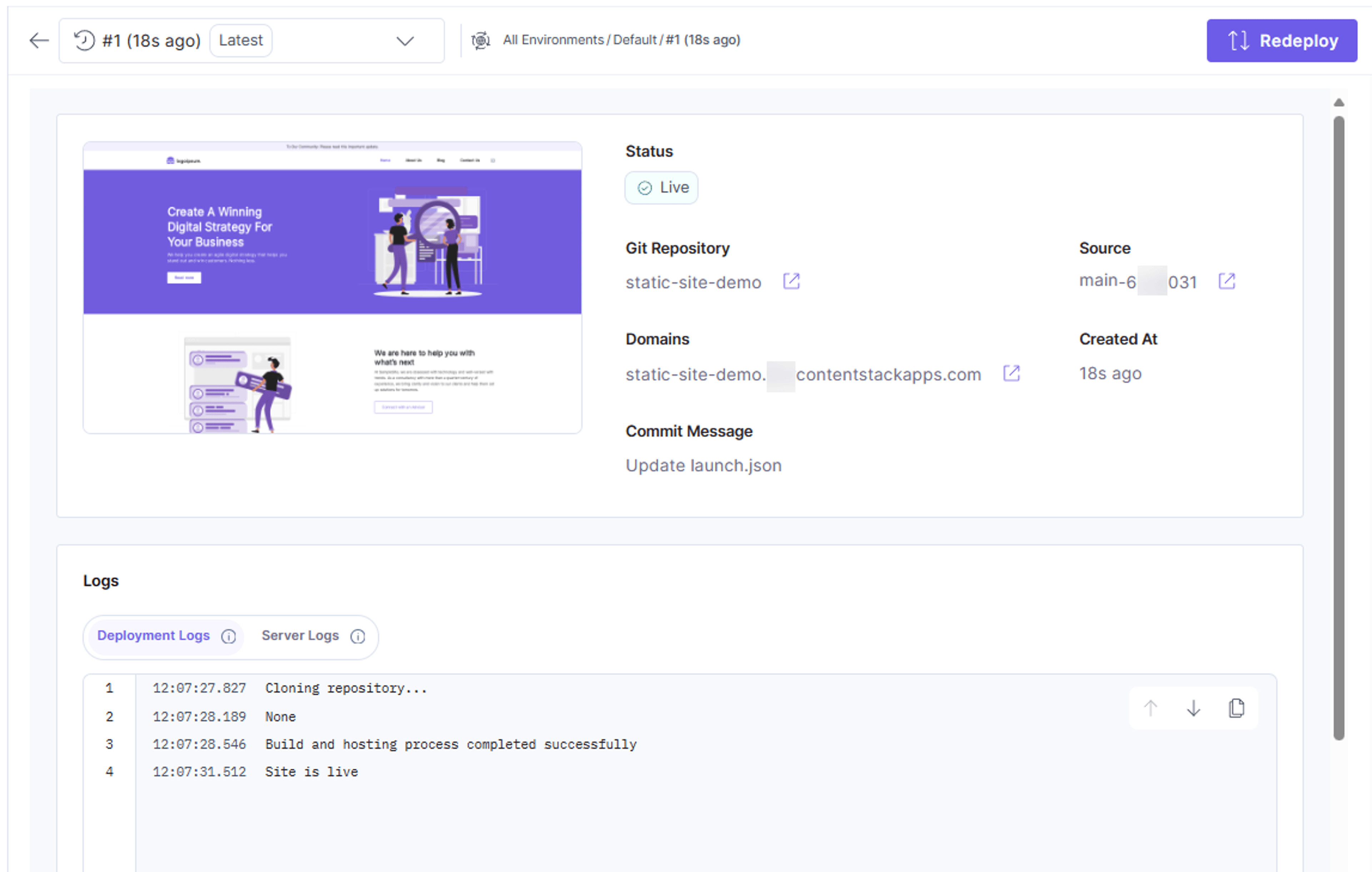Click the Redeploy button
This screenshot has width=1372, height=872.
pyautogui.click(x=1281, y=40)
